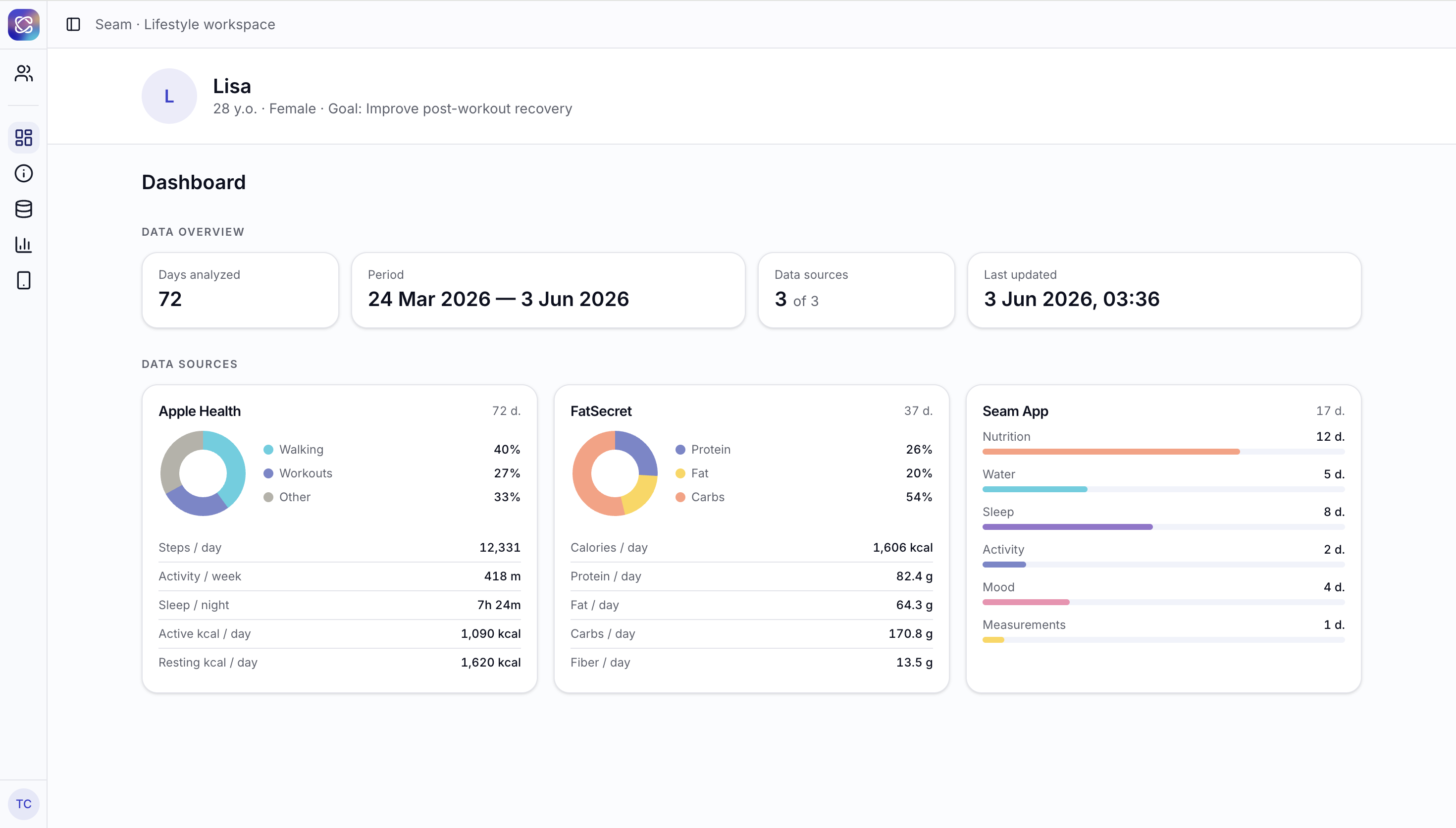Click the Nutrition progress bar
The image size is (1456, 828).
point(1164,452)
